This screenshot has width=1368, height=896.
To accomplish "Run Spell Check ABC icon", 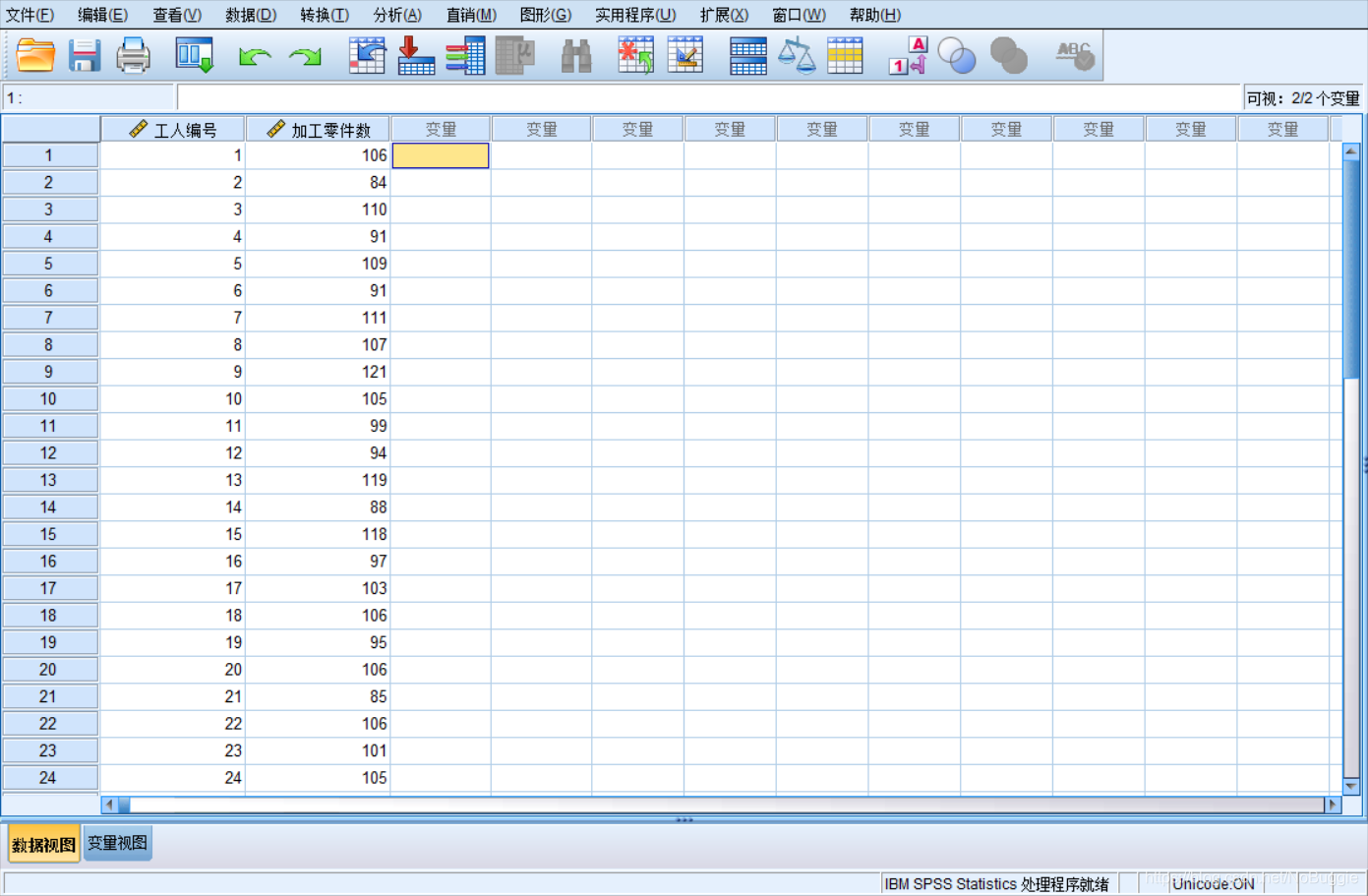I will [1074, 56].
